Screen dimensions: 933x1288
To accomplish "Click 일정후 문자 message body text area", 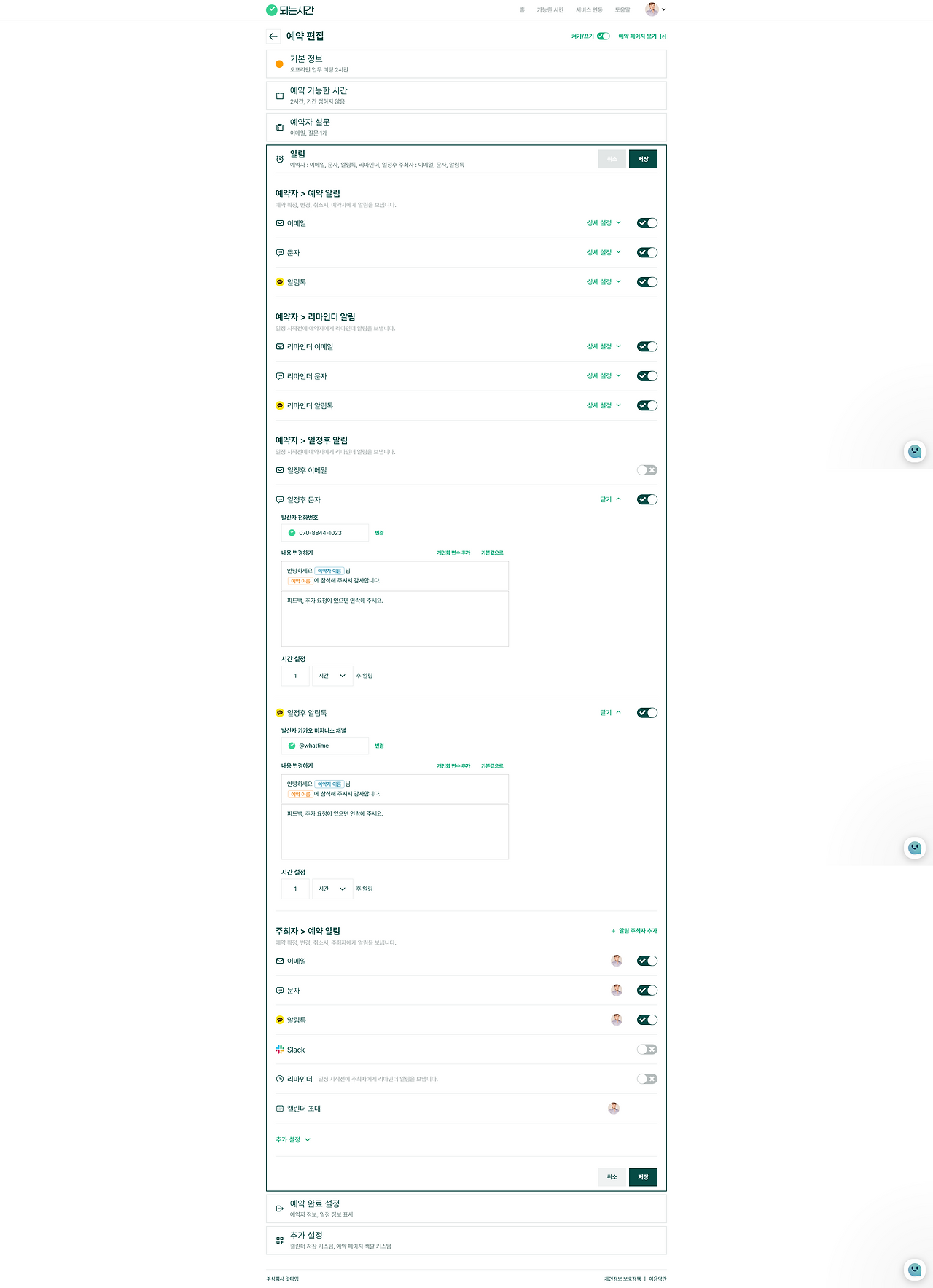I will pyautogui.click(x=395, y=619).
